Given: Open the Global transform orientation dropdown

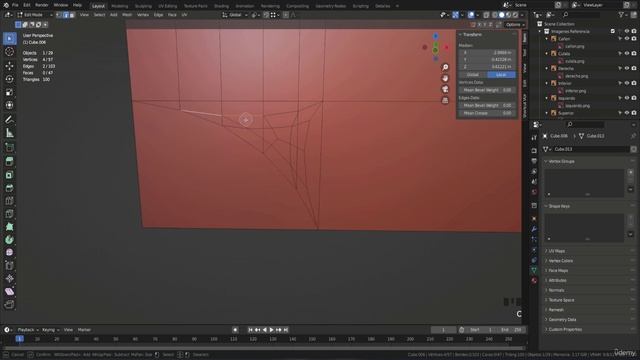Looking at the screenshot, I should [235, 15].
